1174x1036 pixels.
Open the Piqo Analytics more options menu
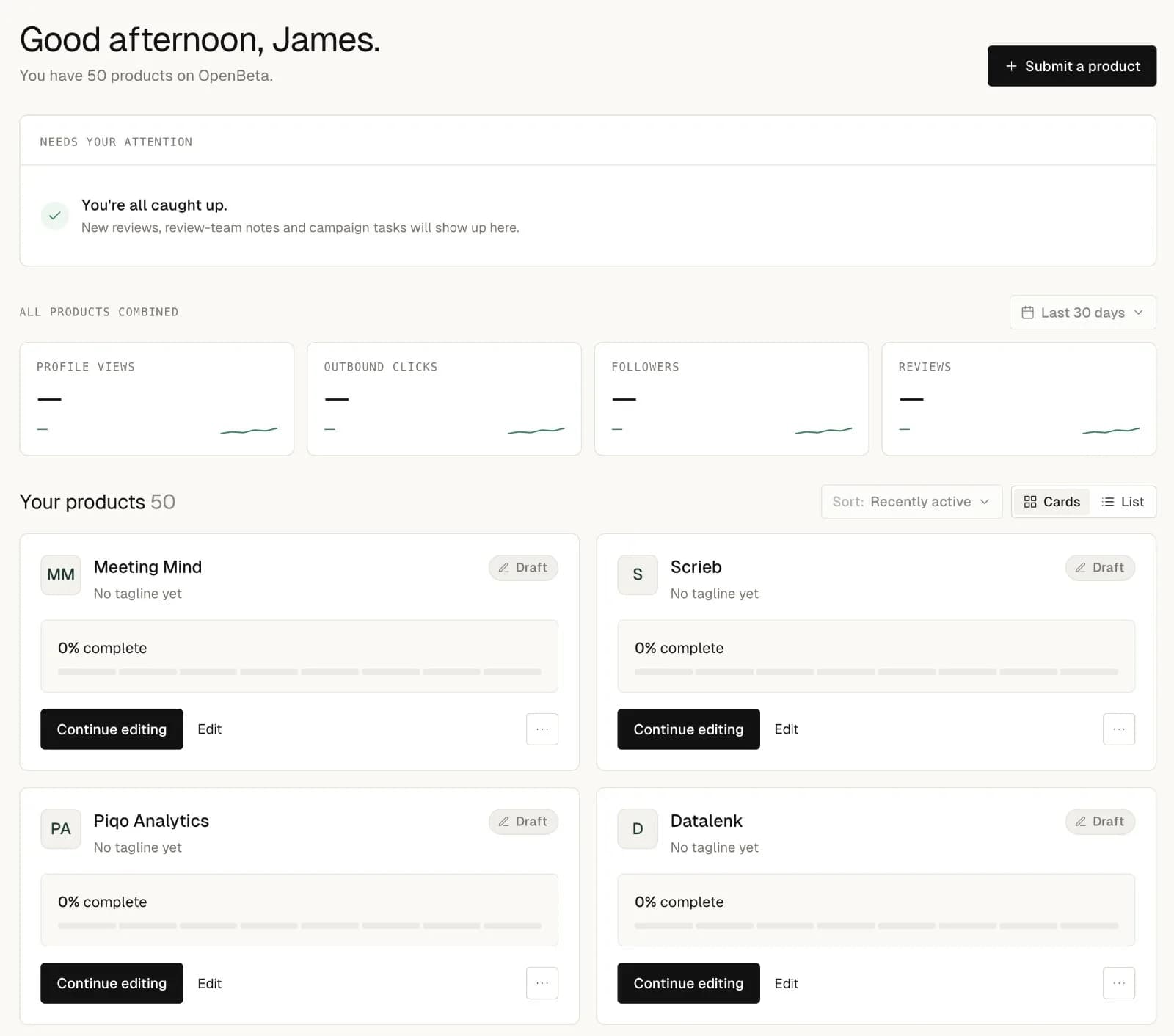(x=542, y=983)
